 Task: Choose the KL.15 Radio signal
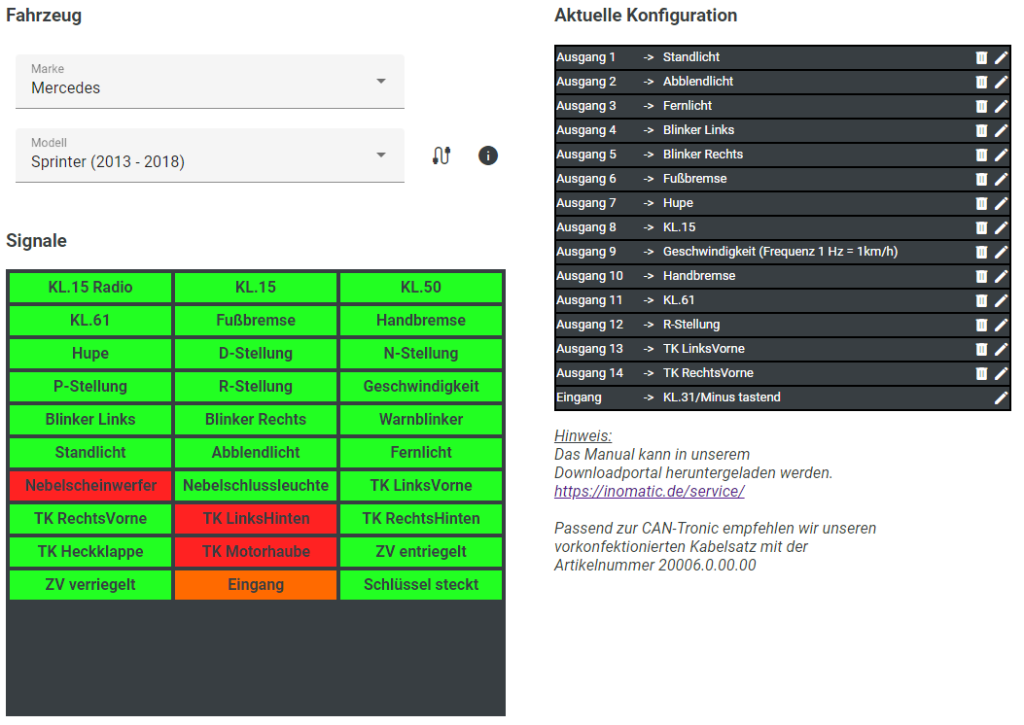coord(91,288)
